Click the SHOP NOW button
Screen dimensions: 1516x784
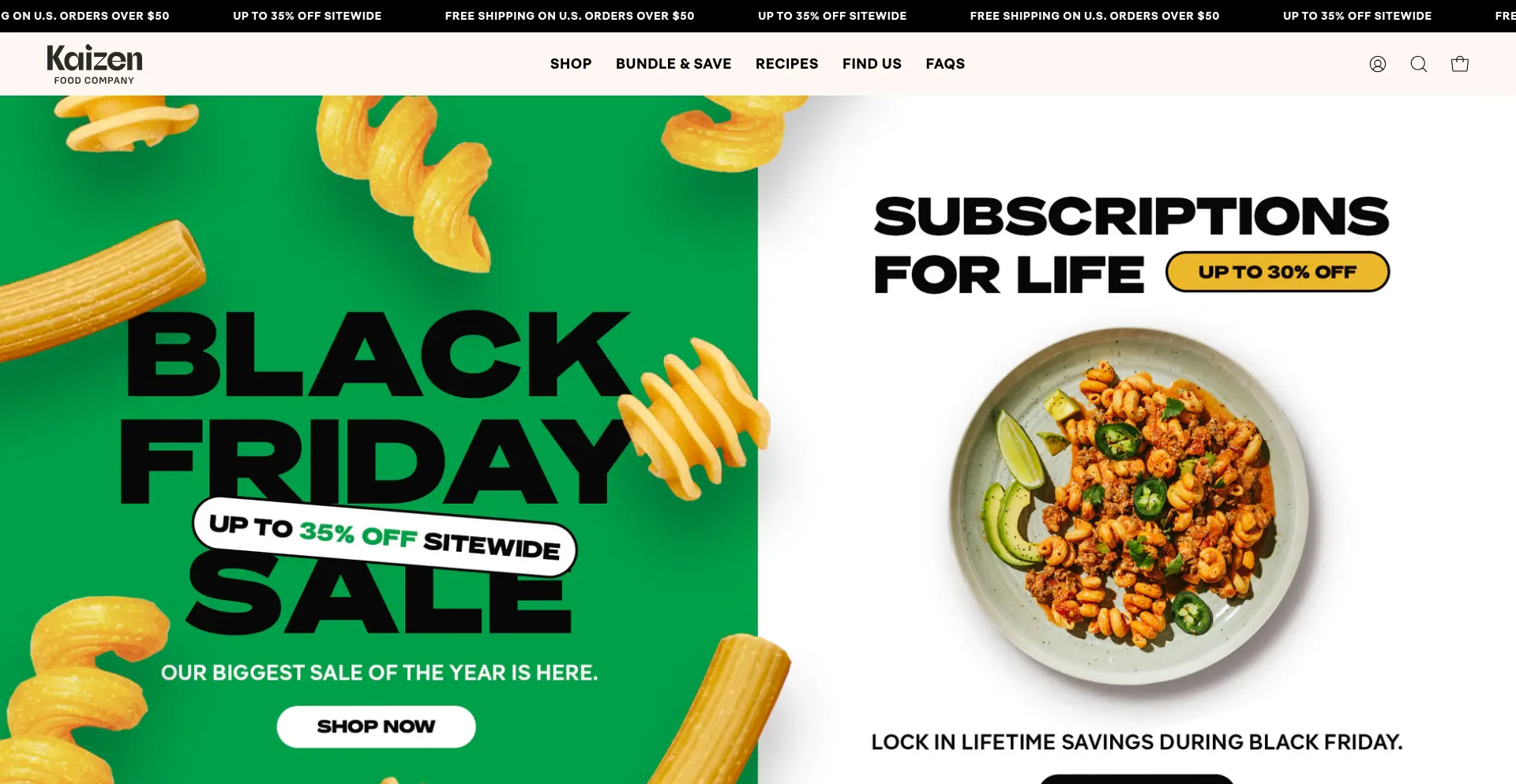pos(376,726)
